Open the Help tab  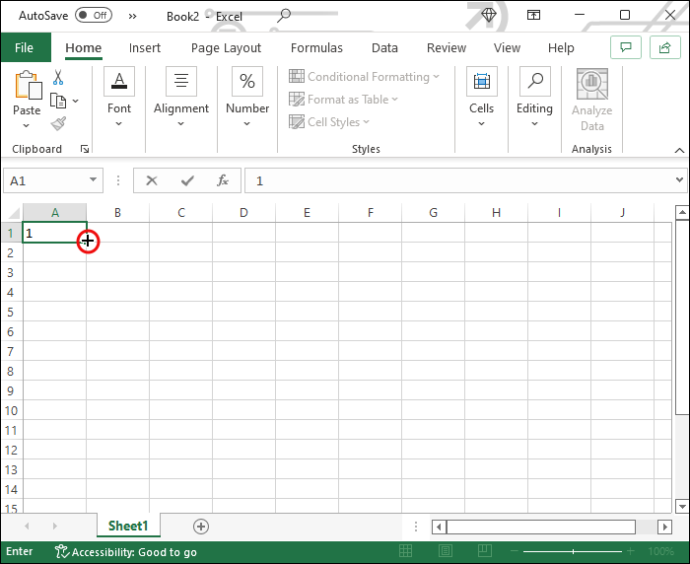click(561, 48)
